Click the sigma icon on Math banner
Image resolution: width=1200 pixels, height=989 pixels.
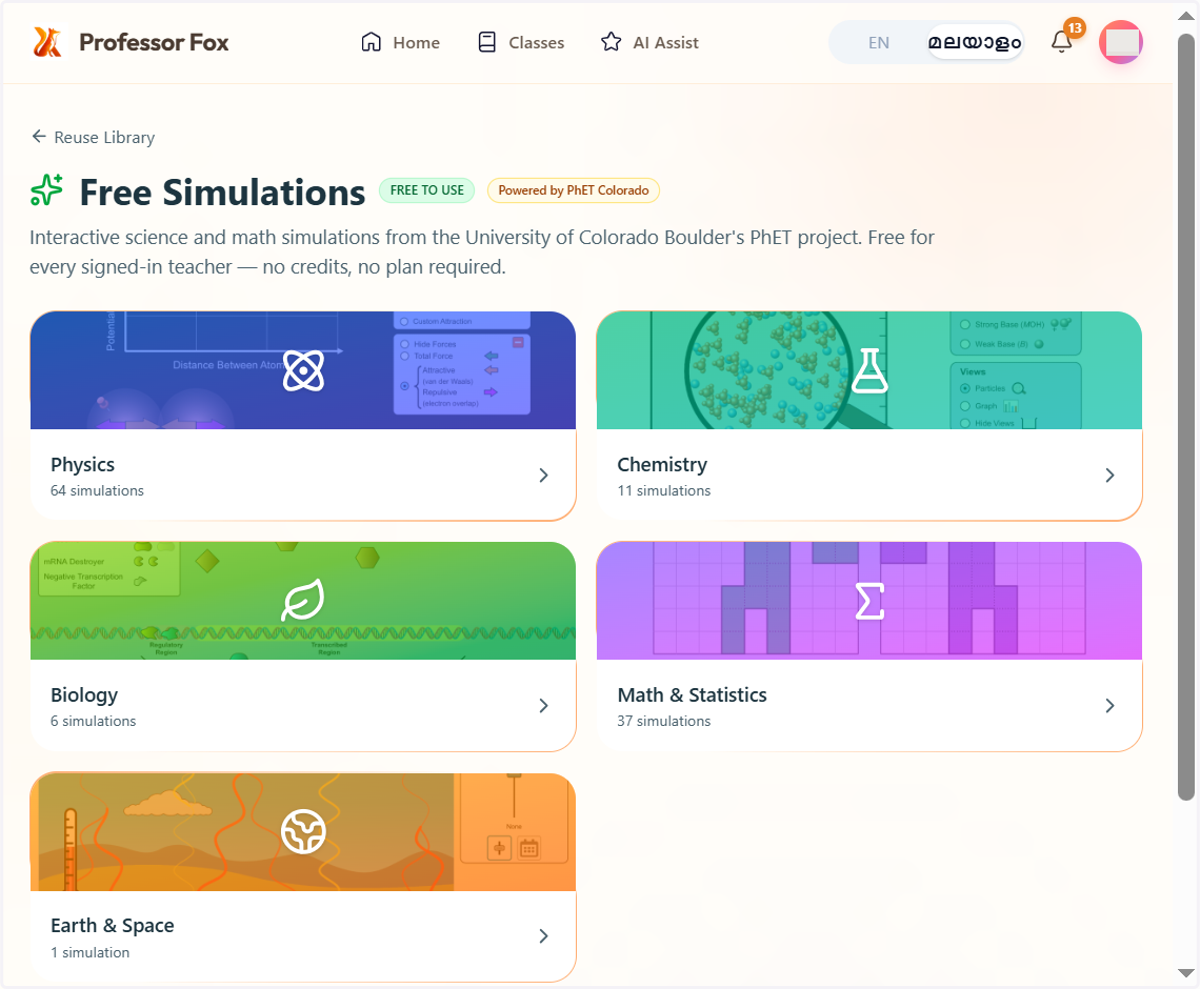click(x=869, y=601)
